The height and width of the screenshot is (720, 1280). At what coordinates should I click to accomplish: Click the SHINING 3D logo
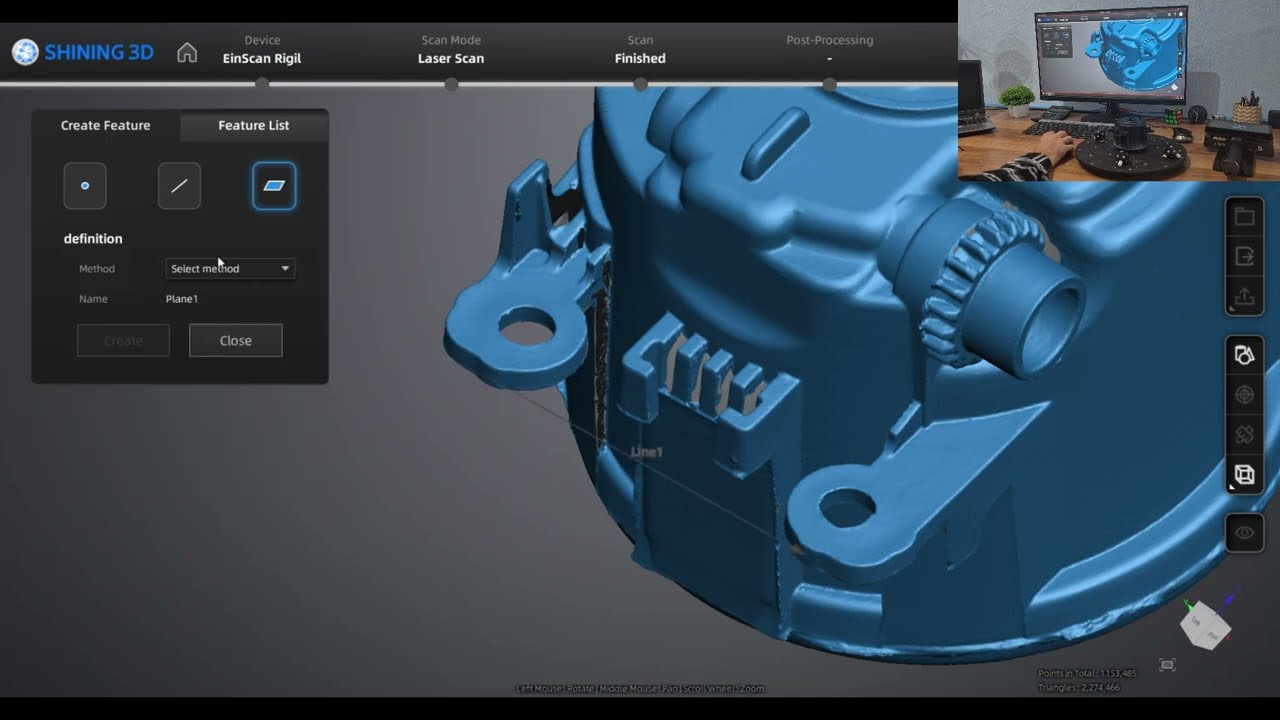[83, 52]
